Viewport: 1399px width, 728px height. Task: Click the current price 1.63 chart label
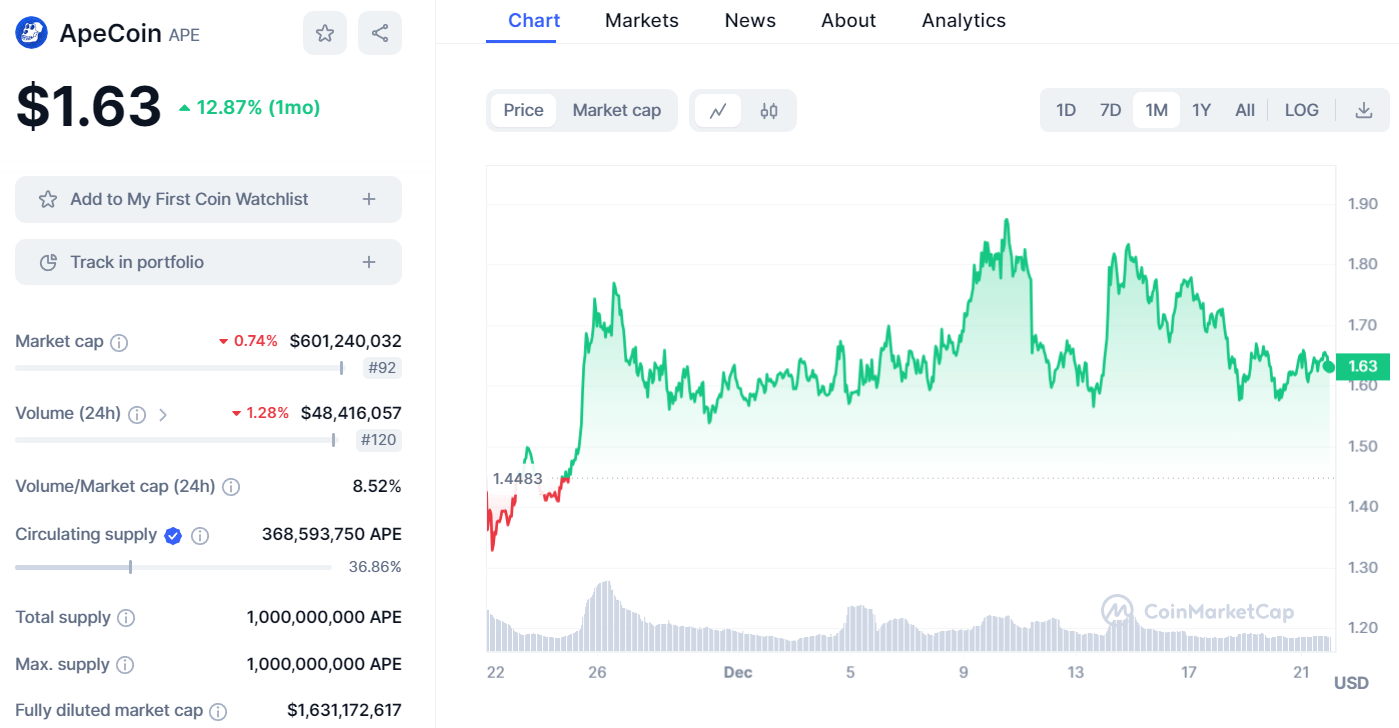(1363, 366)
